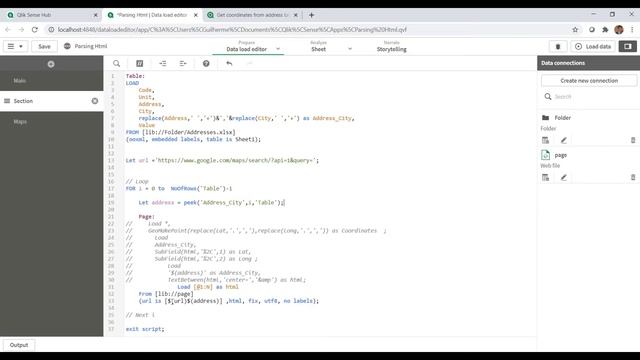Delete the Folder connection
This screenshot has width=640, height=360.
pos(633,140)
